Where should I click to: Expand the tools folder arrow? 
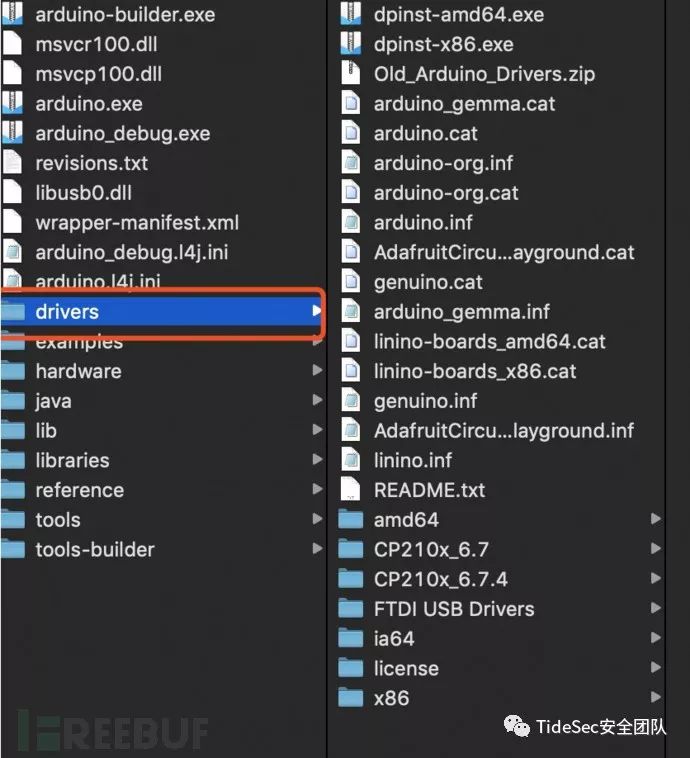click(x=317, y=519)
